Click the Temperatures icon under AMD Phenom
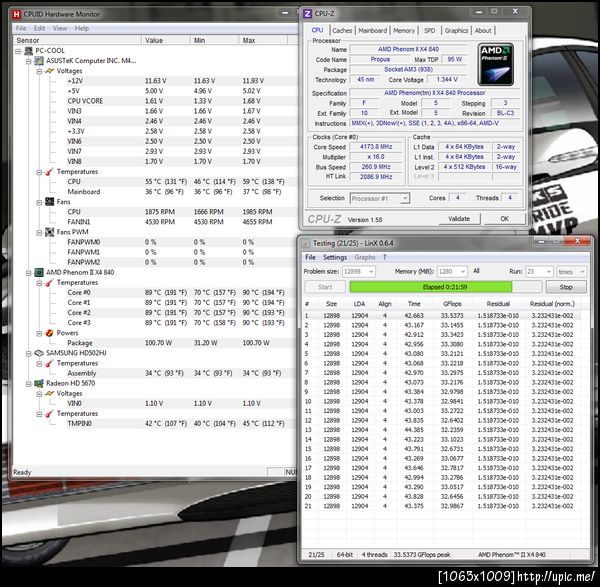Image resolution: width=600 pixels, height=587 pixels. coord(49,282)
